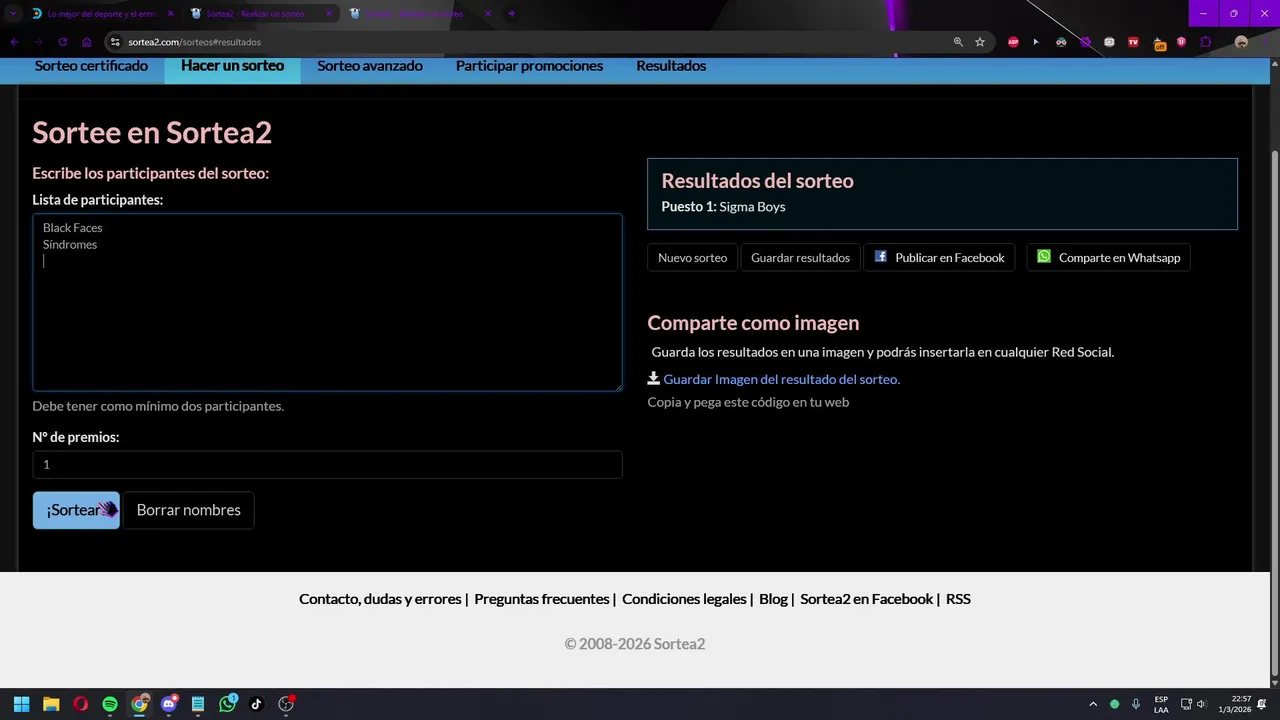Open the tab search dropdown arrow
This screenshot has width=1280, height=720.
click(12, 14)
